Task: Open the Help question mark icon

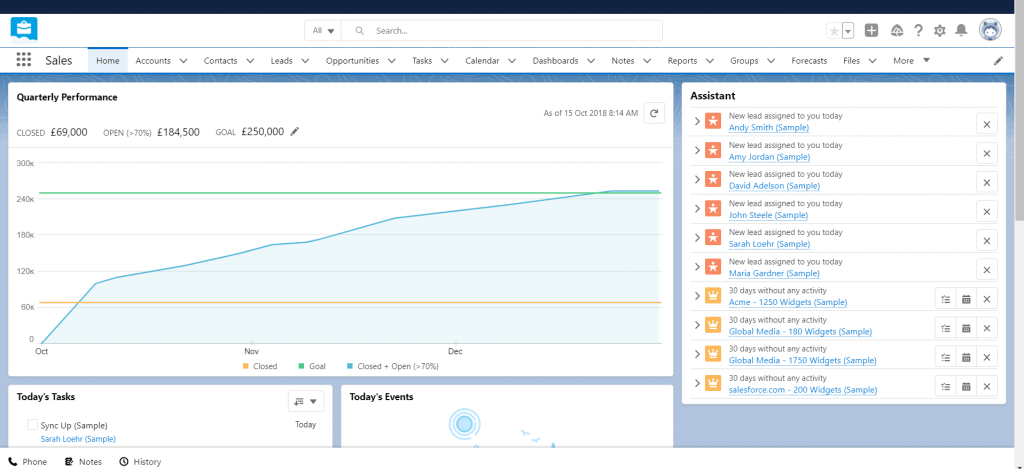Action: (918, 30)
